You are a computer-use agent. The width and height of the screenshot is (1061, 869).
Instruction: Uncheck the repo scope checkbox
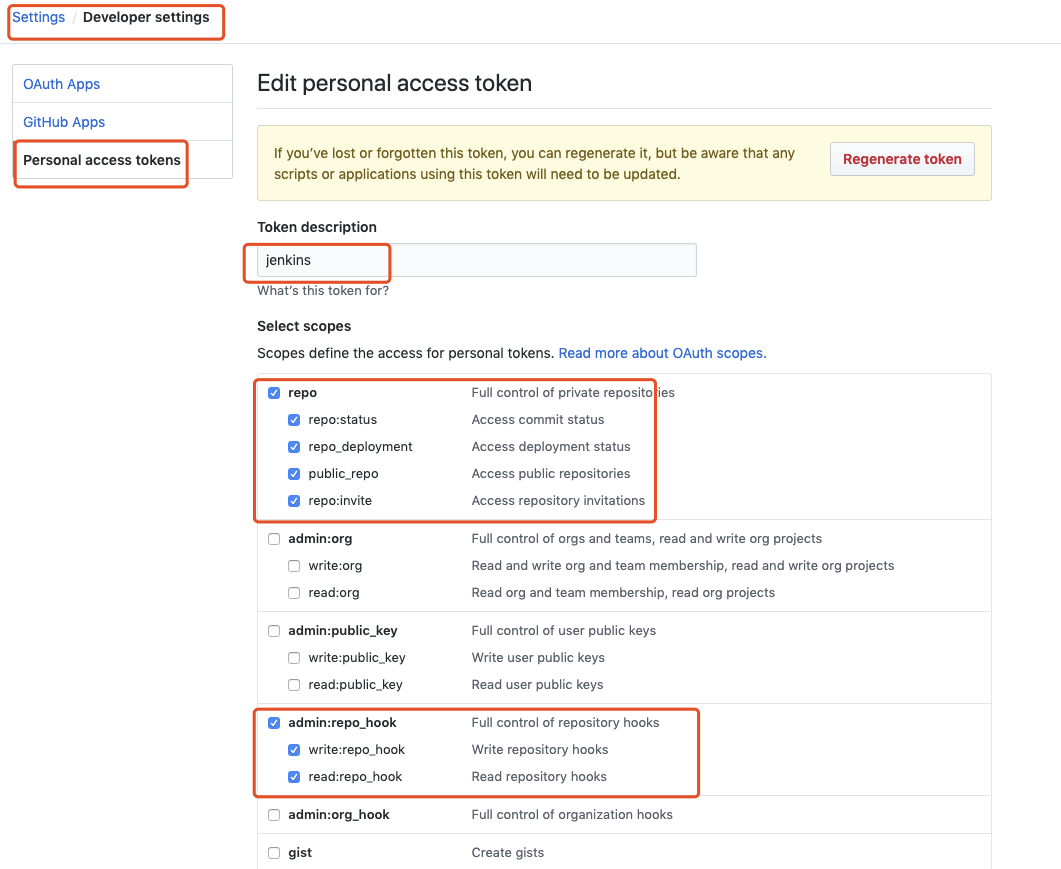coord(274,393)
